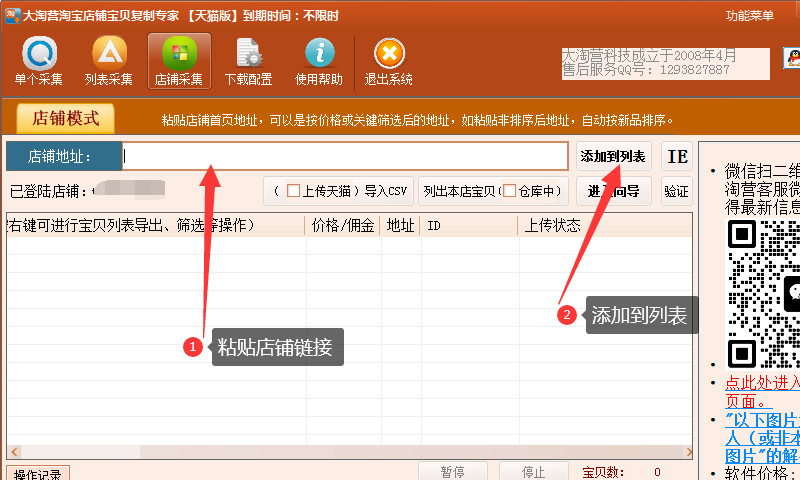Click the IE browser button
This screenshot has height=480, width=800.
677,156
